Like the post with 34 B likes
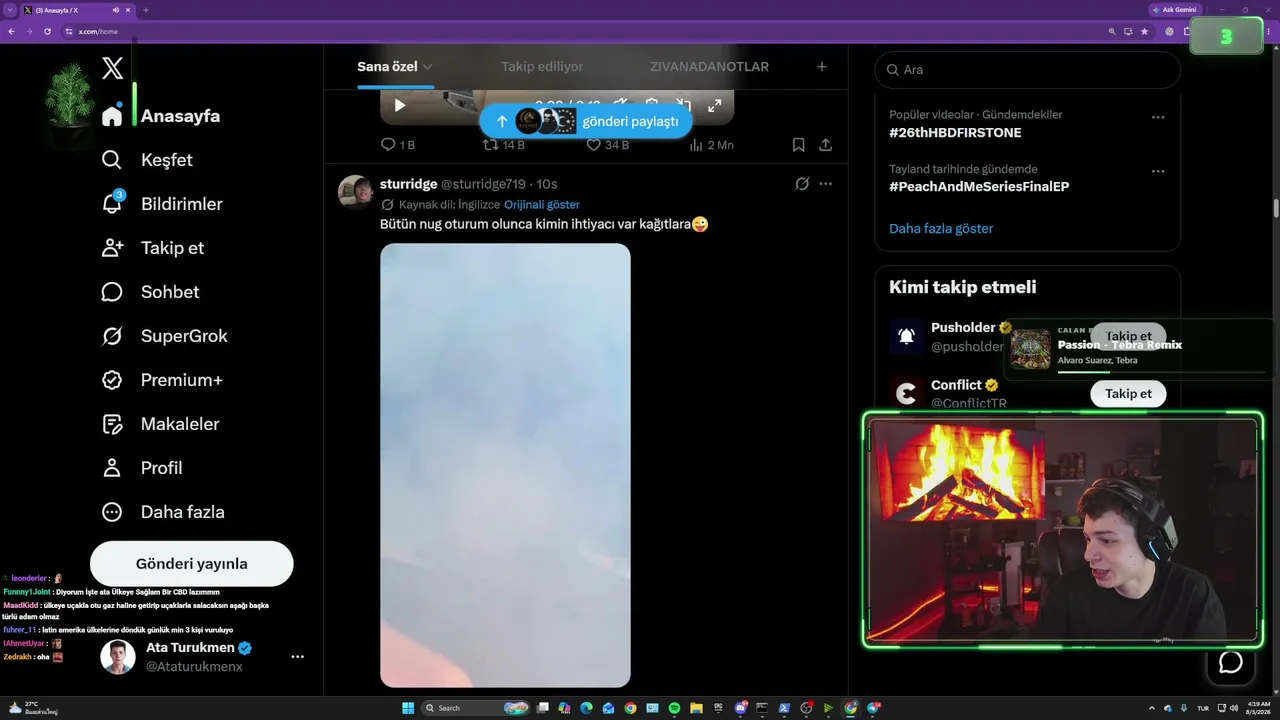Screen dimensions: 1280x720 (x=607, y=145)
